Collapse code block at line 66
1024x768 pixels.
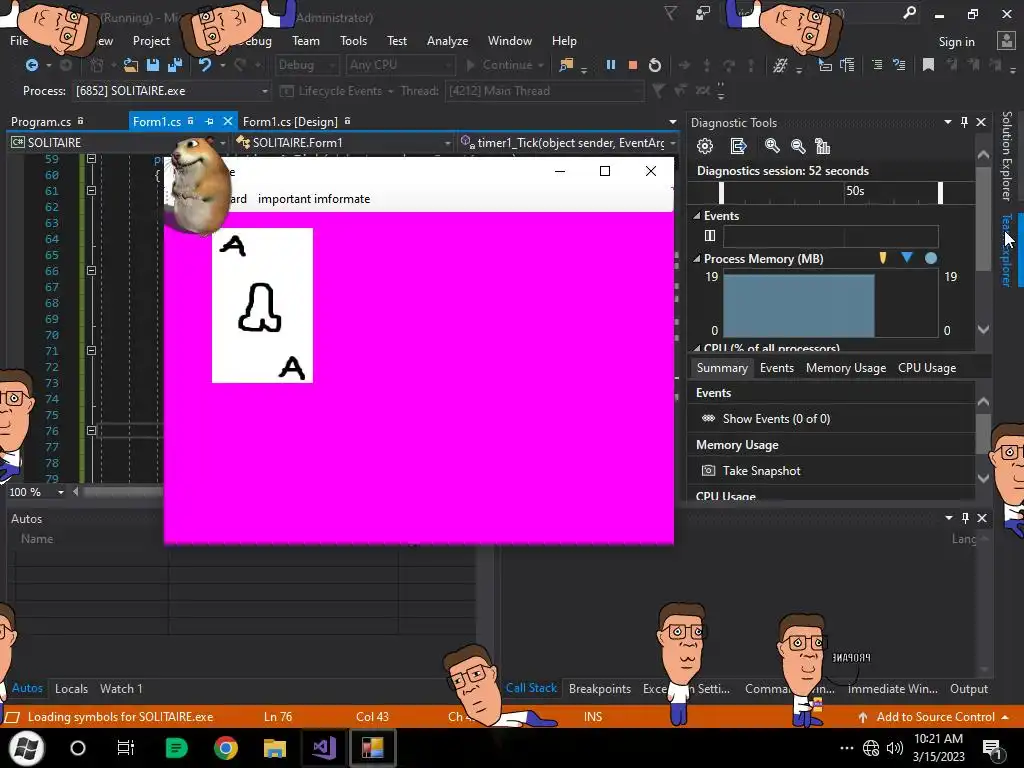91,270
